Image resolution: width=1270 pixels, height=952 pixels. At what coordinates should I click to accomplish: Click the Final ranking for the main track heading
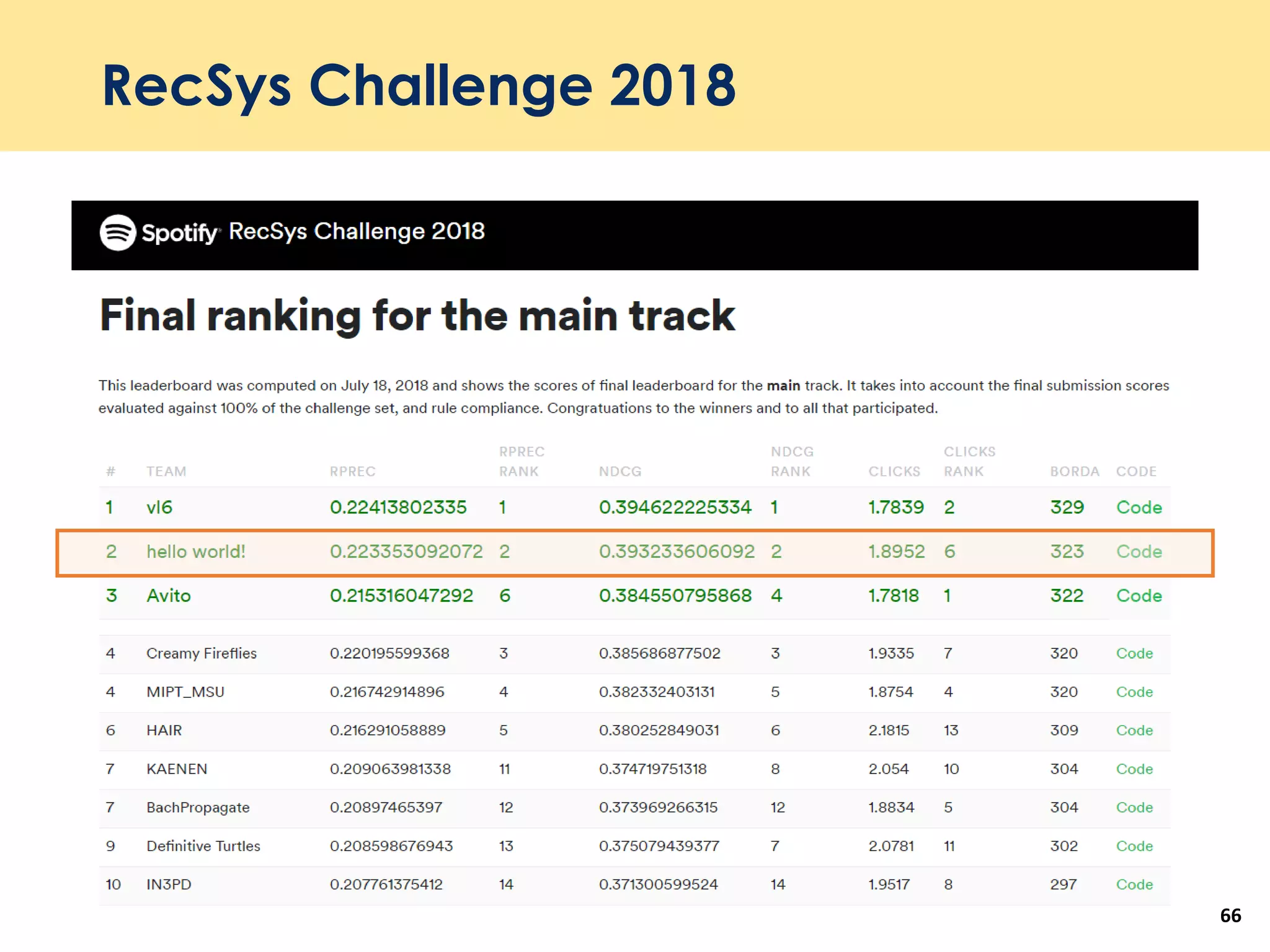point(417,316)
